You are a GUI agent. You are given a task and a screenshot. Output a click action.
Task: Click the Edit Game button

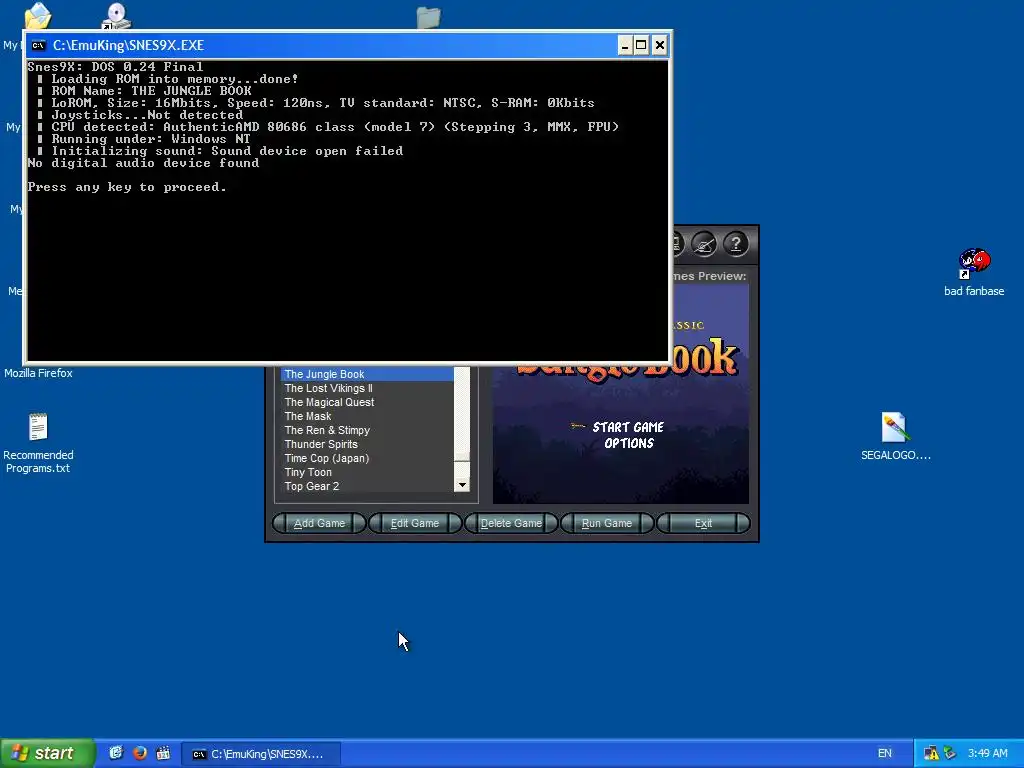(415, 523)
